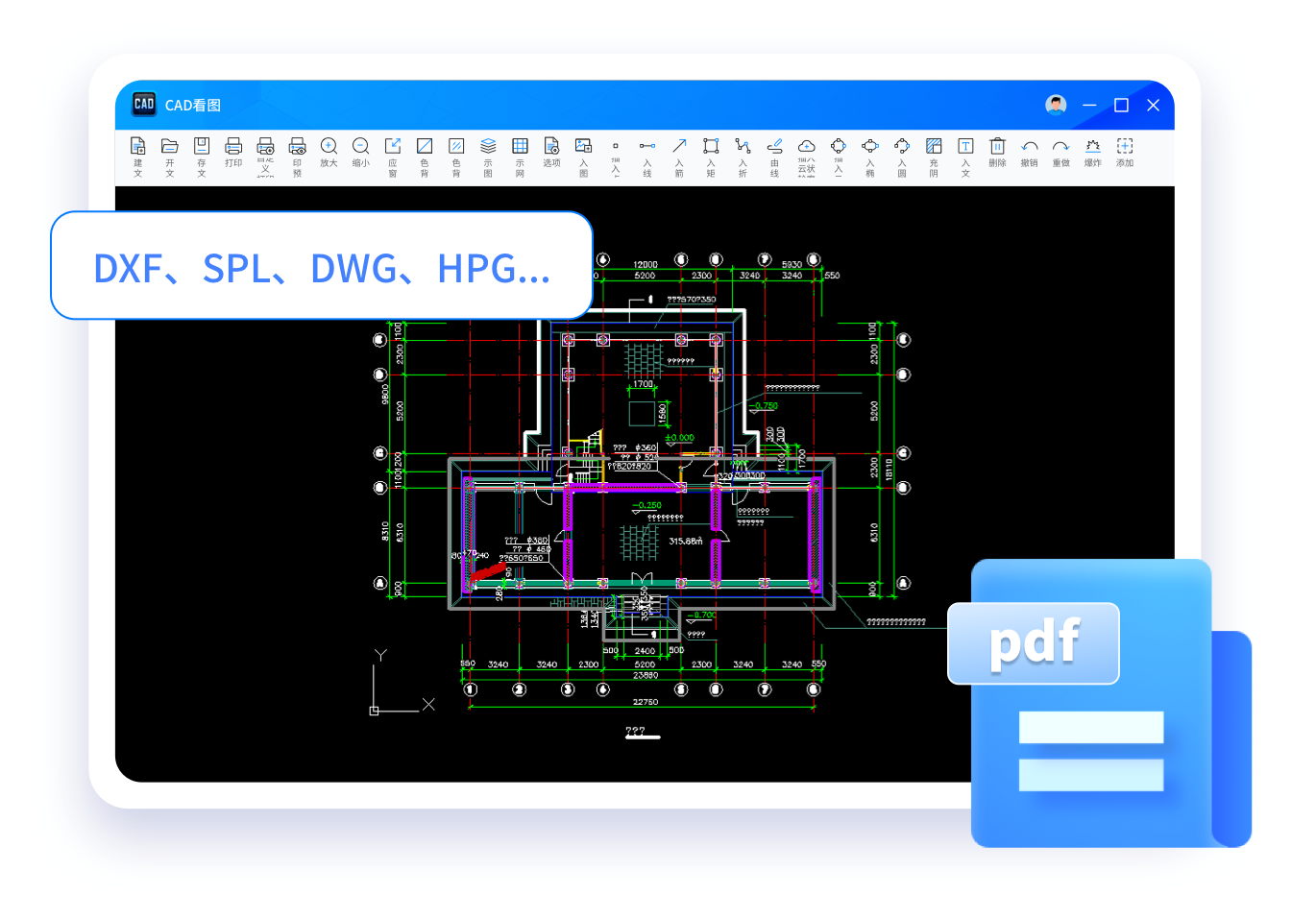Viewport: 1316px width, 918px height.
Task: Open Print Preview with the eye printer icon
Action: 298,147
